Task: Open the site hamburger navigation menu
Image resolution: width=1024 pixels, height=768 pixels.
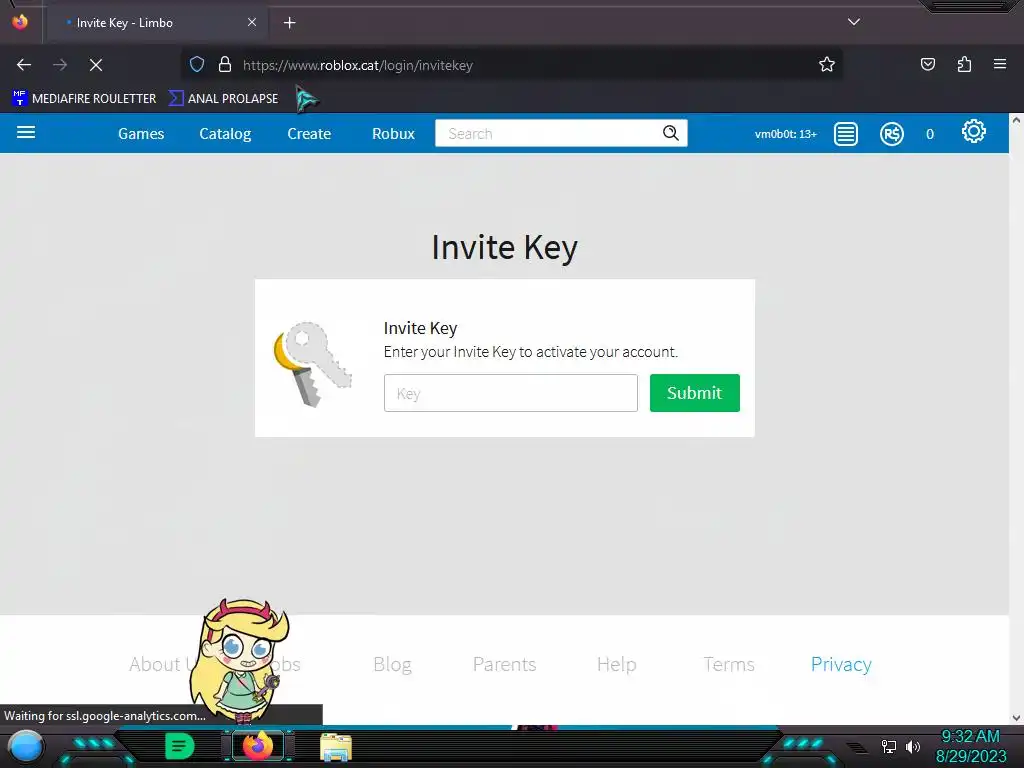Action: [x=26, y=133]
